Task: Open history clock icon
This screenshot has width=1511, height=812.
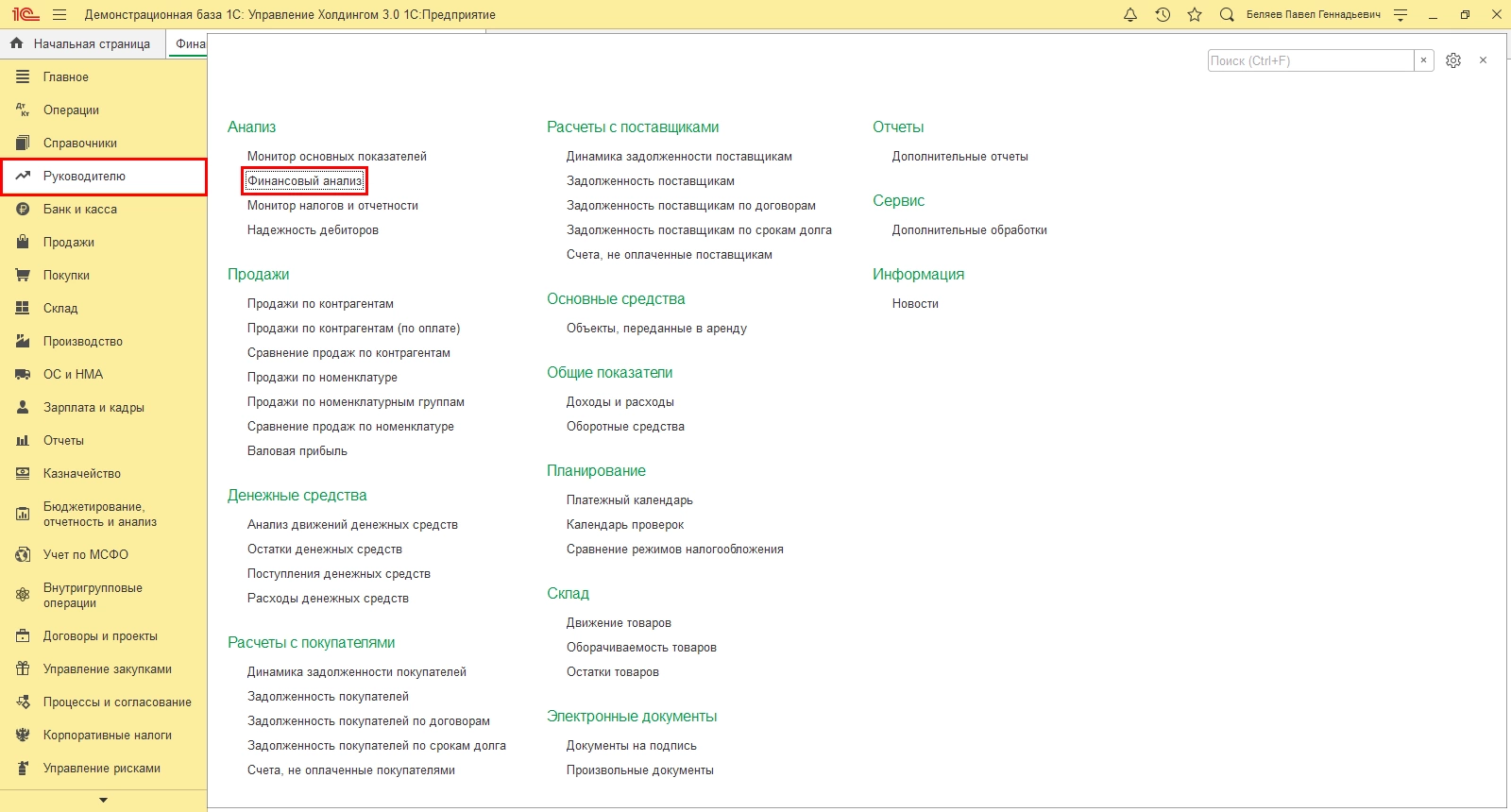Action: (1163, 15)
